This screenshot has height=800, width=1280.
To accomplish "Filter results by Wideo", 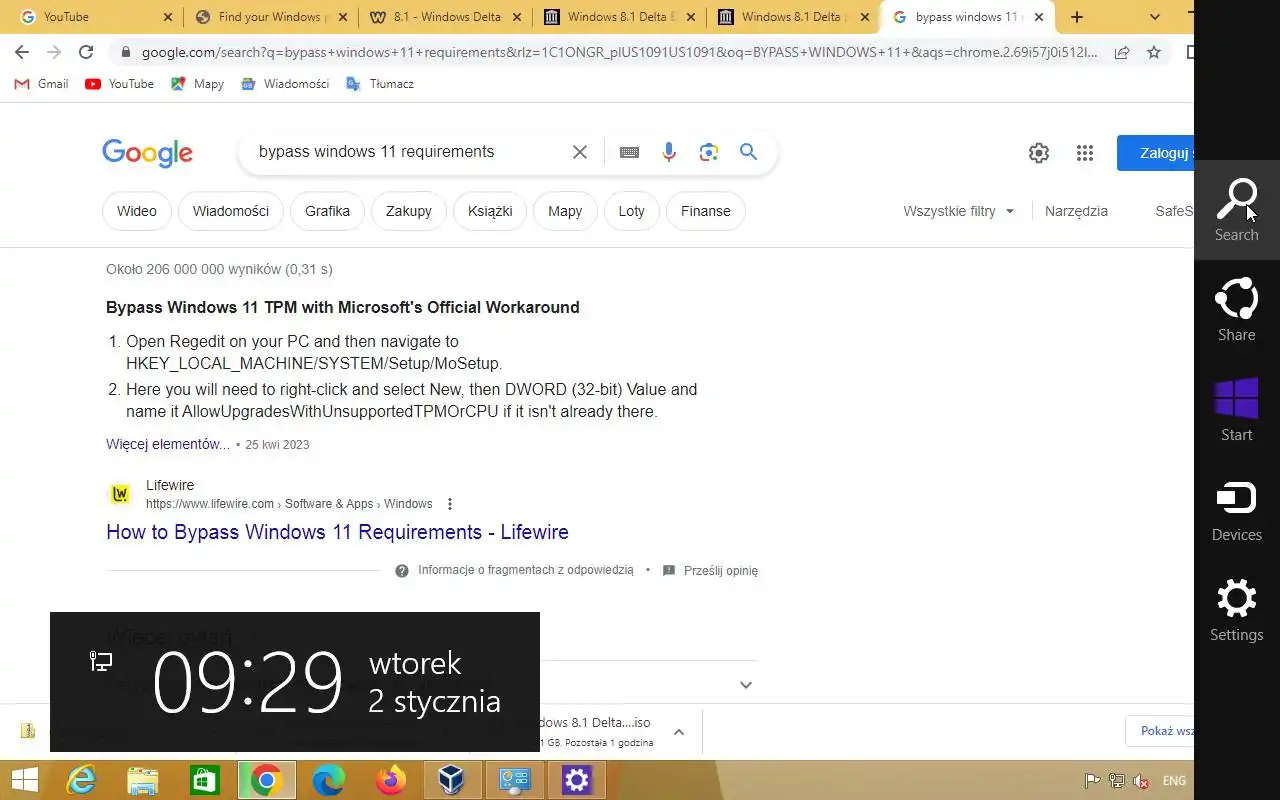I will (136, 211).
